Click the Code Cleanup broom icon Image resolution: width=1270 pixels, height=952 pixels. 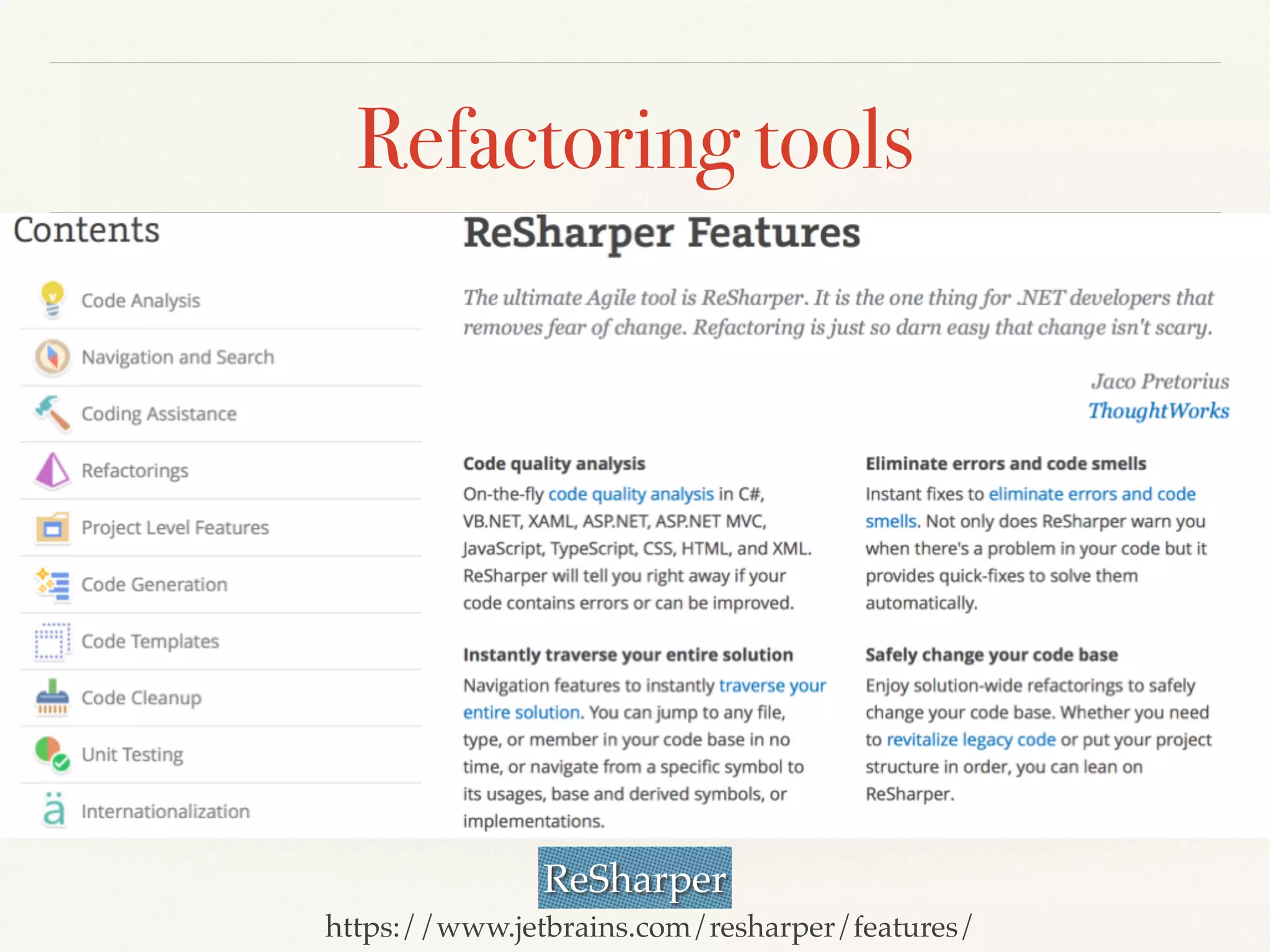(53, 697)
